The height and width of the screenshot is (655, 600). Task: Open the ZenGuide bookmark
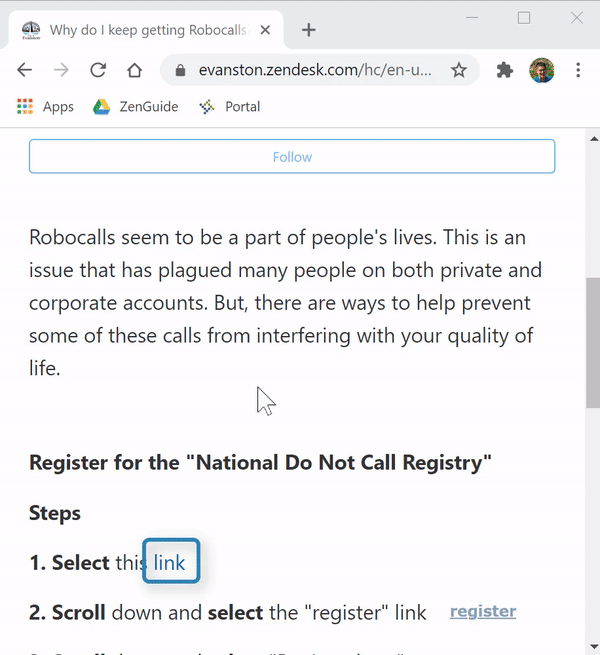135,107
